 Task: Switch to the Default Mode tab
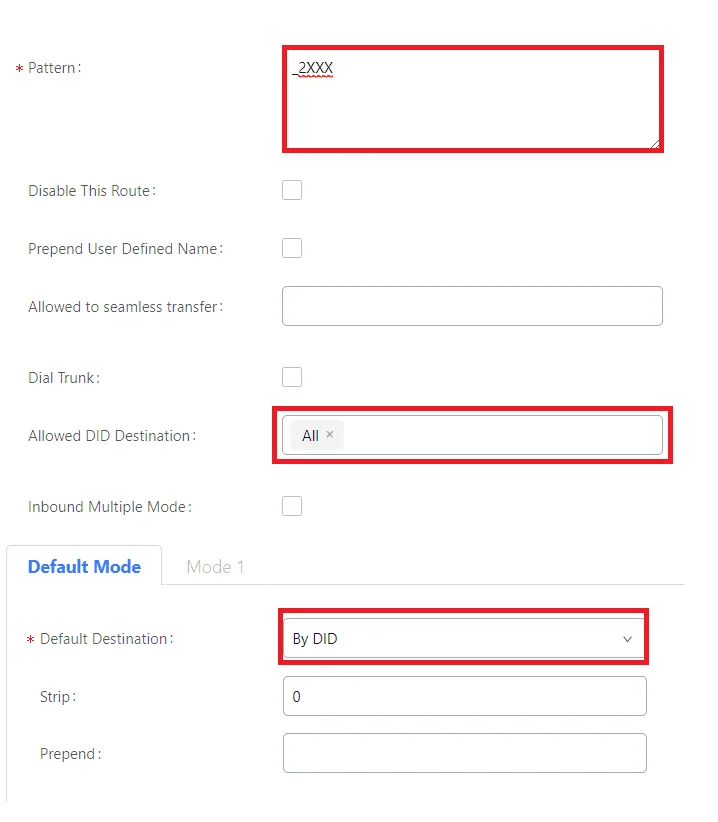84,567
